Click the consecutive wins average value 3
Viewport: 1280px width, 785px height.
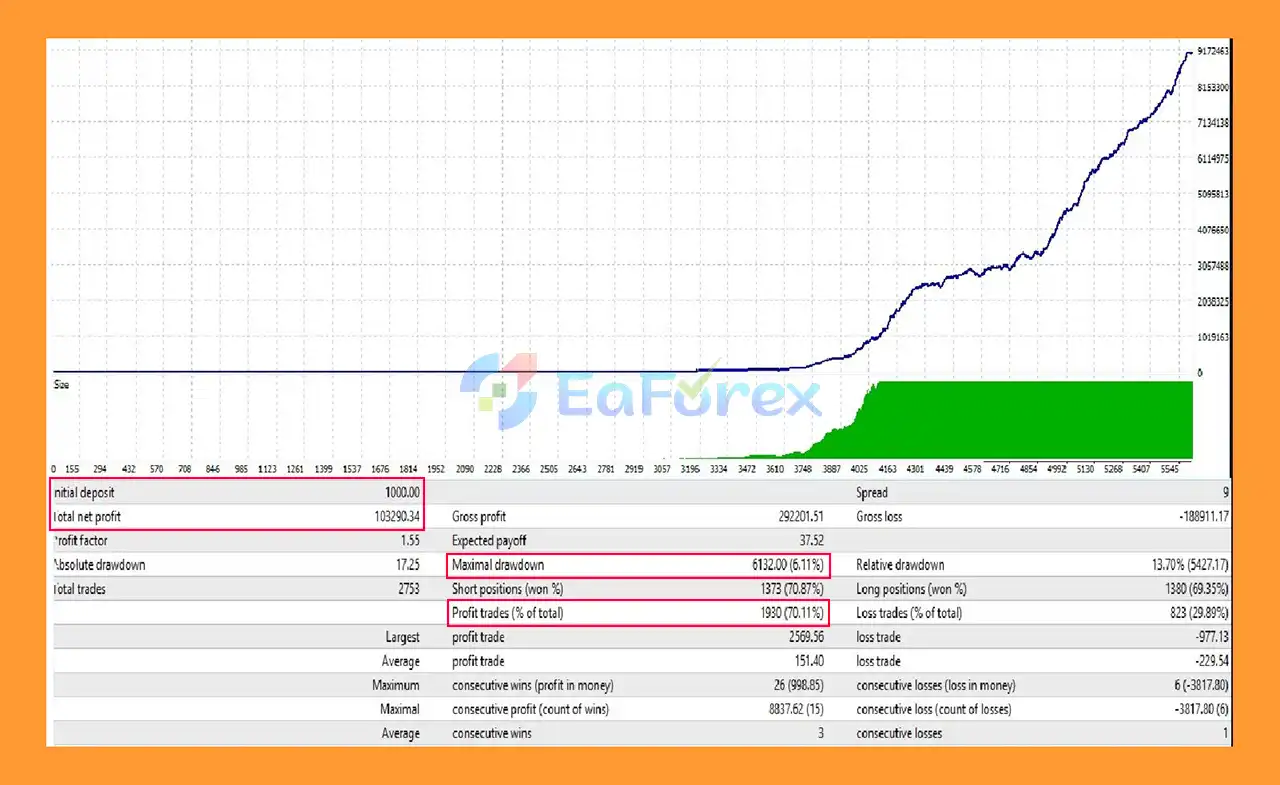tap(819, 733)
